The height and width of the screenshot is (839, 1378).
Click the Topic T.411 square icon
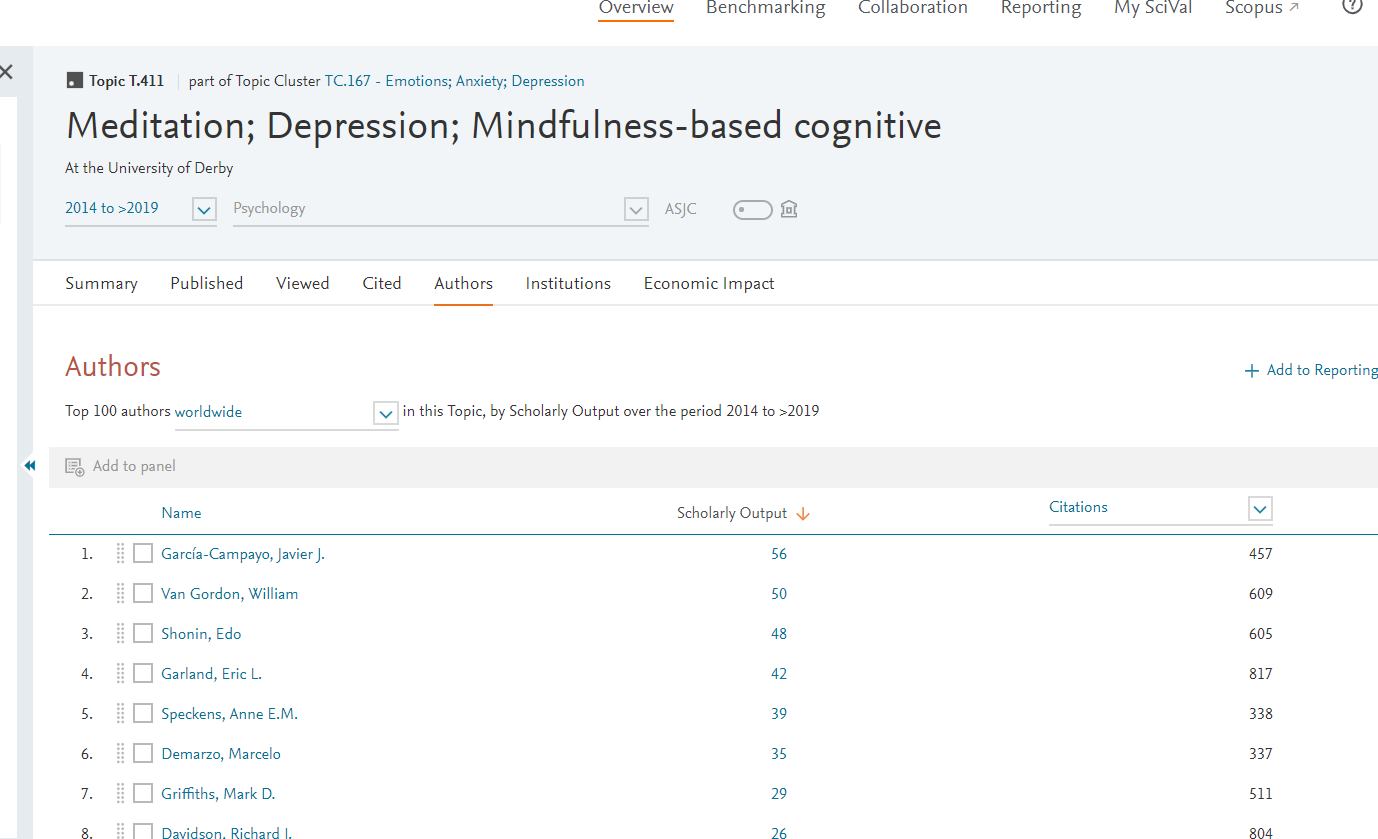(73, 82)
